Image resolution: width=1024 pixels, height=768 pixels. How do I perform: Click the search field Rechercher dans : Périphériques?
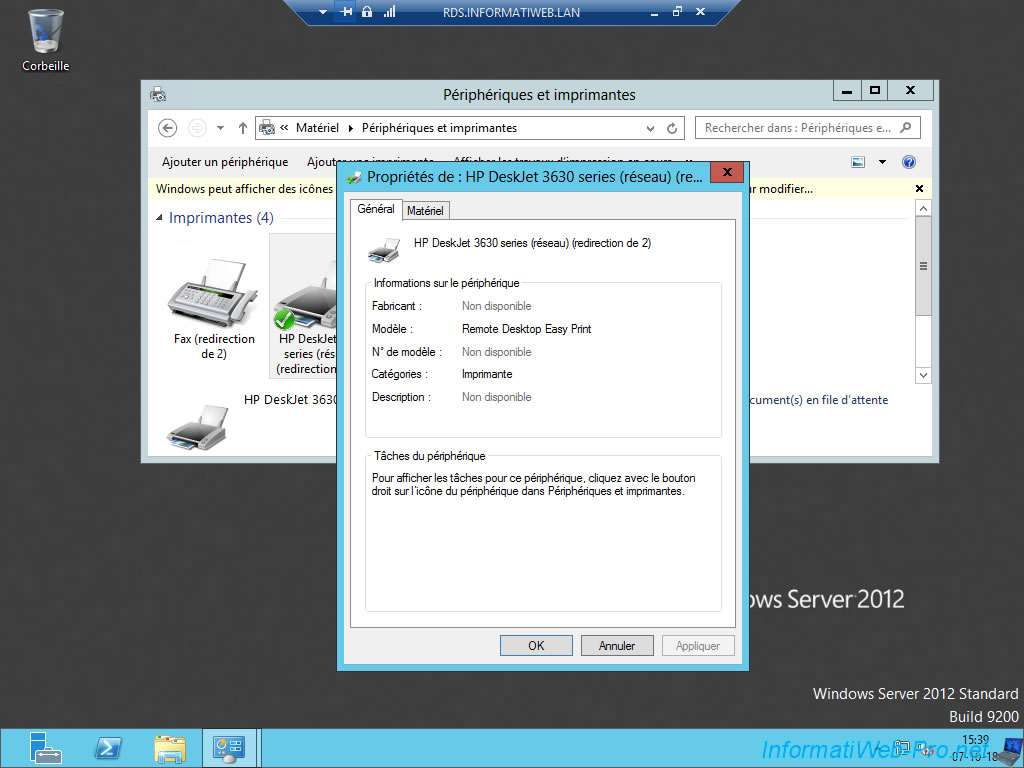click(808, 128)
